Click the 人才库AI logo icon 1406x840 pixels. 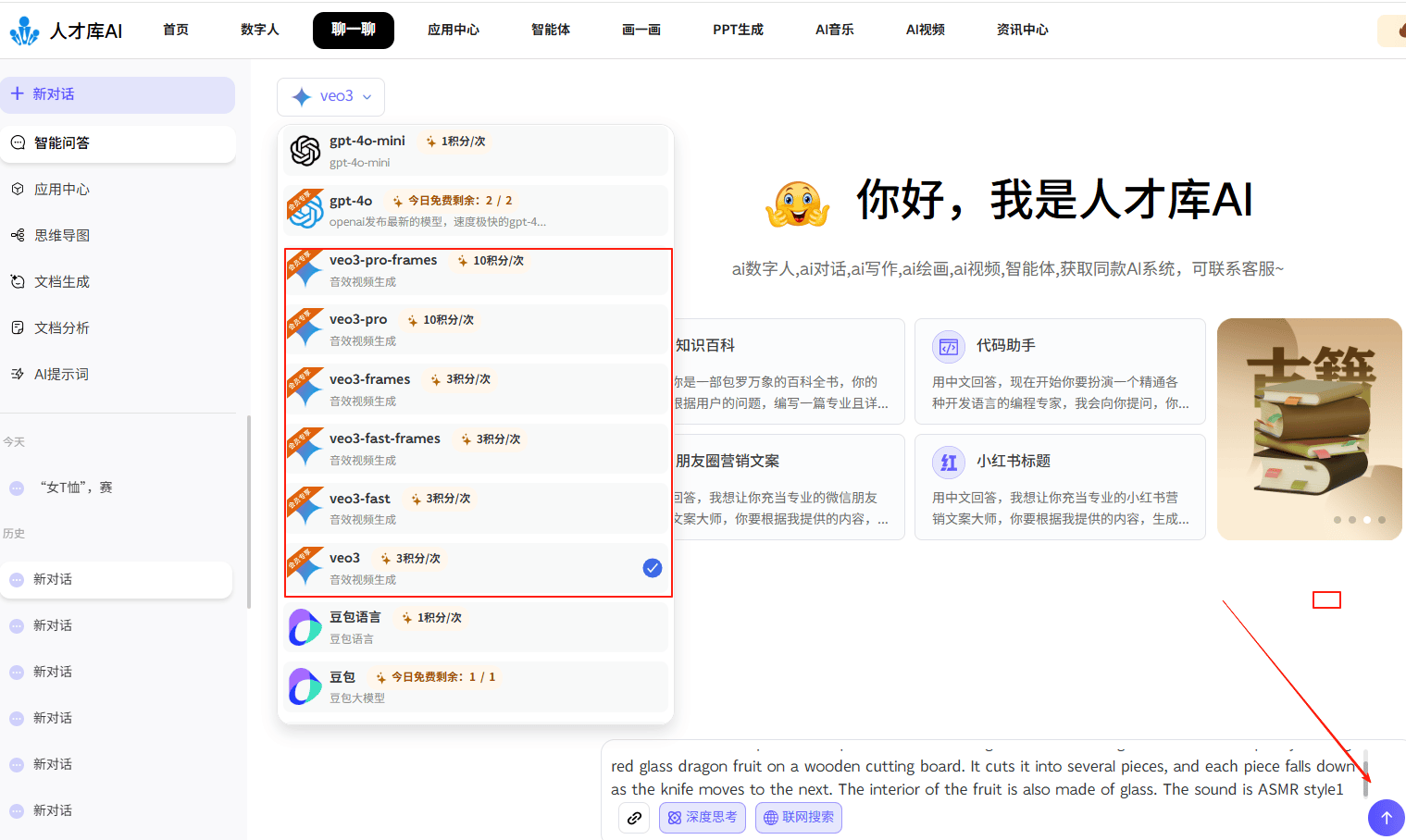coord(25,31)
